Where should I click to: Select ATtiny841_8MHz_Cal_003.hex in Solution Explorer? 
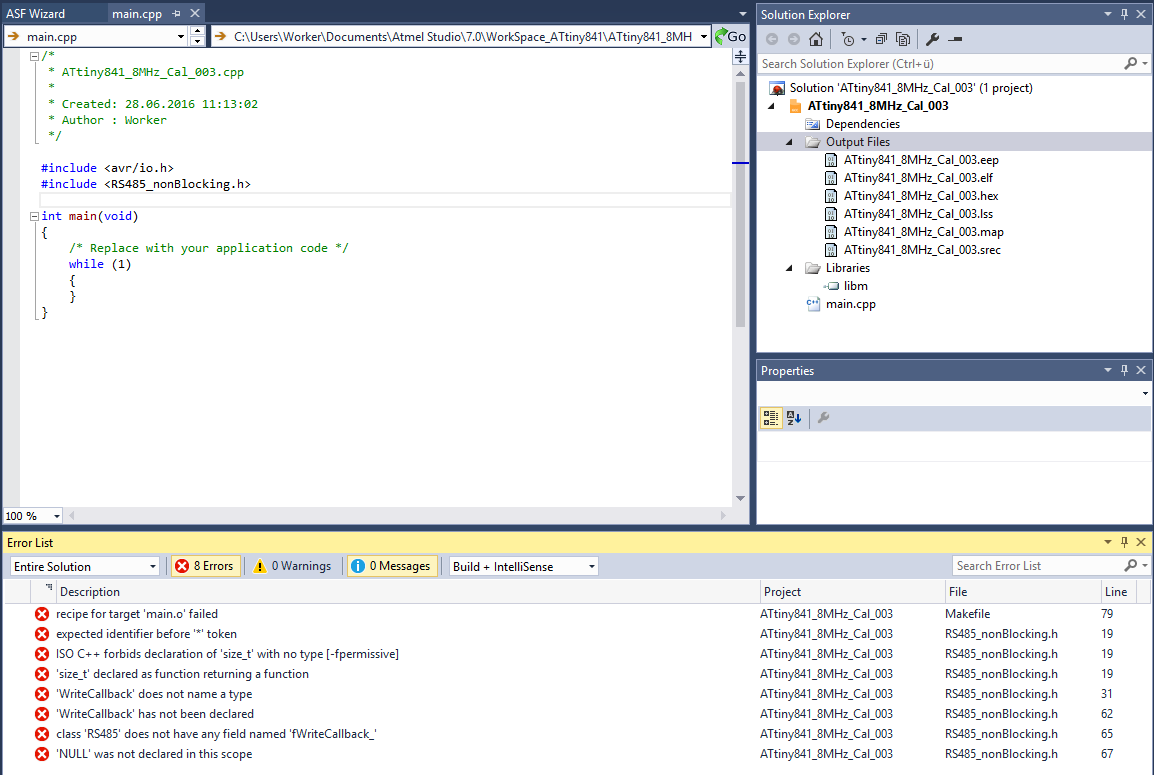[x=920, y=196]
